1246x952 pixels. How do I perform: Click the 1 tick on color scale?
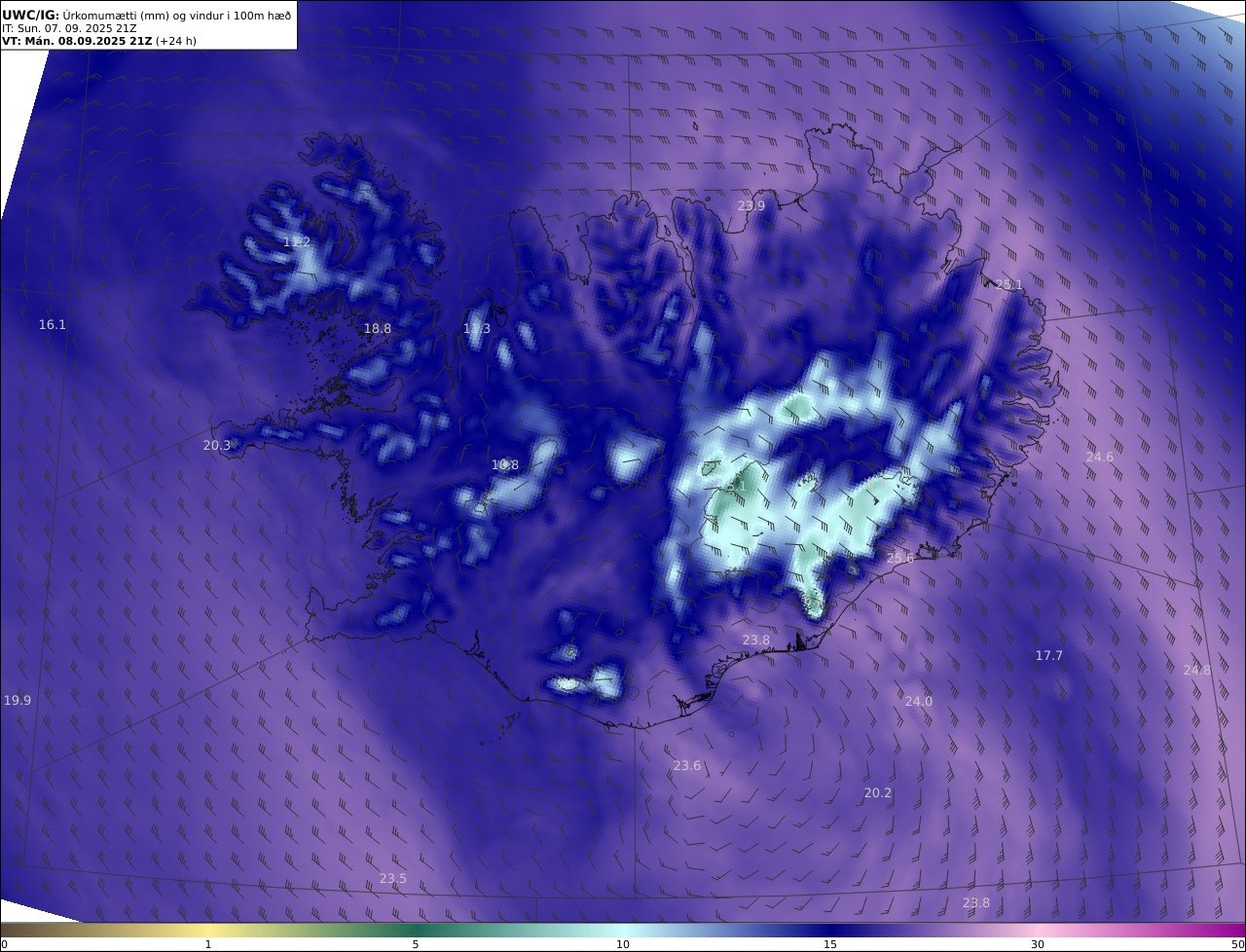pyautogui.click(x=207, y=944)
